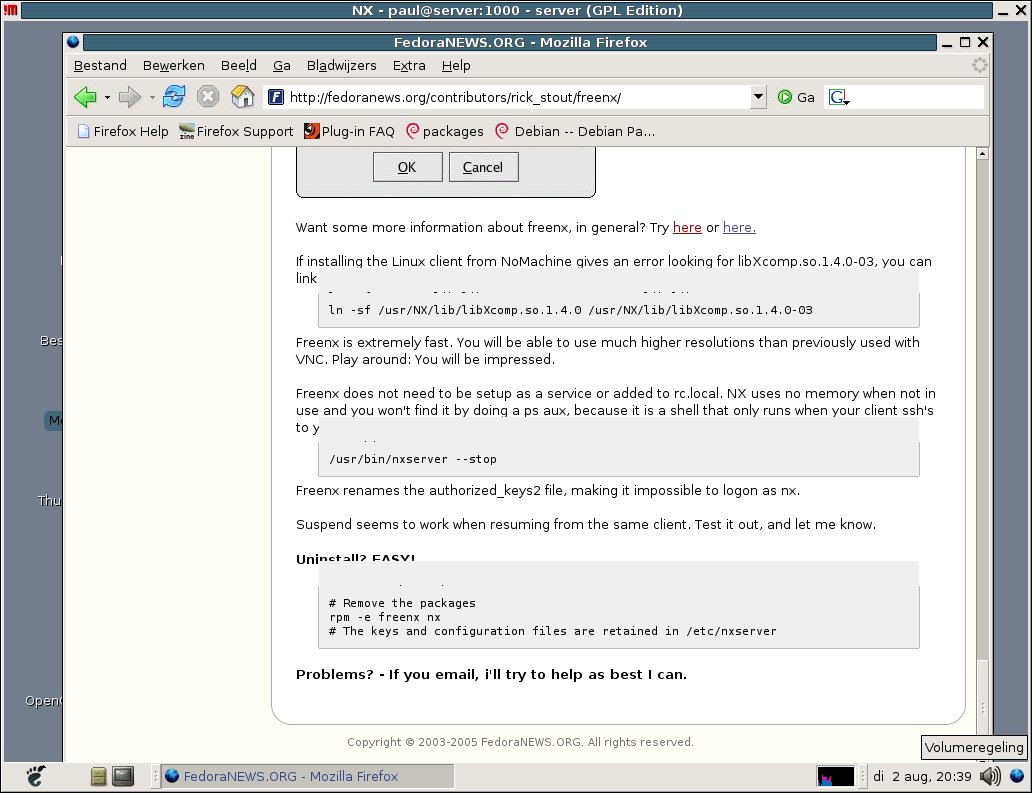The width and height of the screenshot is (1032, 793).
Task: Click the Copyright FedoraNEWS.ORG footer text
Action: tap(520, 742)
